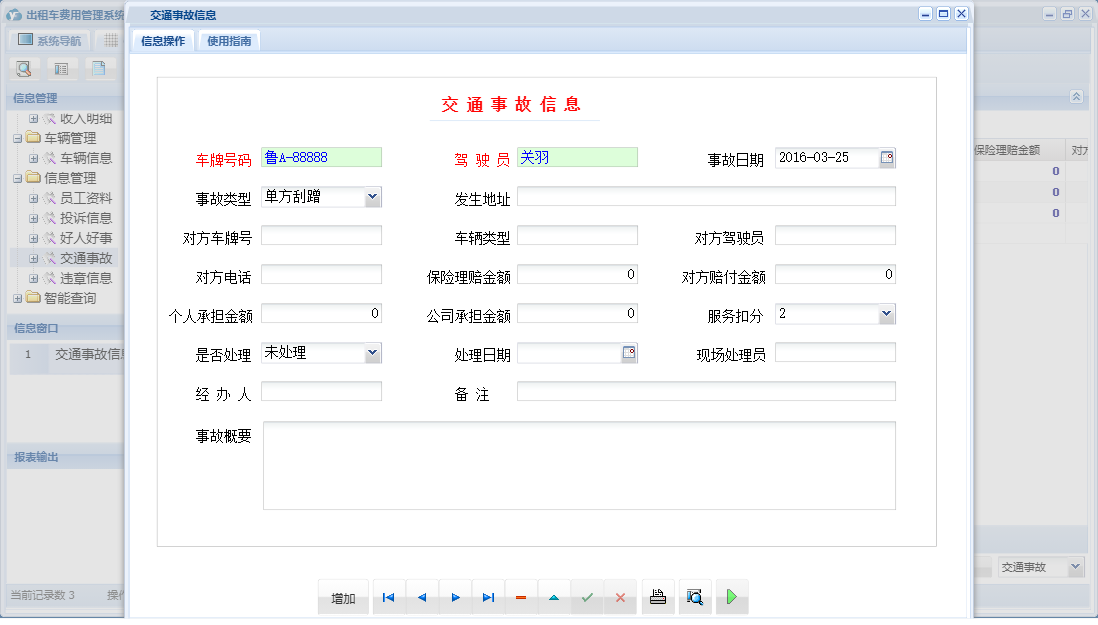This screenshot has height=625, width=1098.
Task: Go to the first record
Action: click(x=389, y=598)
